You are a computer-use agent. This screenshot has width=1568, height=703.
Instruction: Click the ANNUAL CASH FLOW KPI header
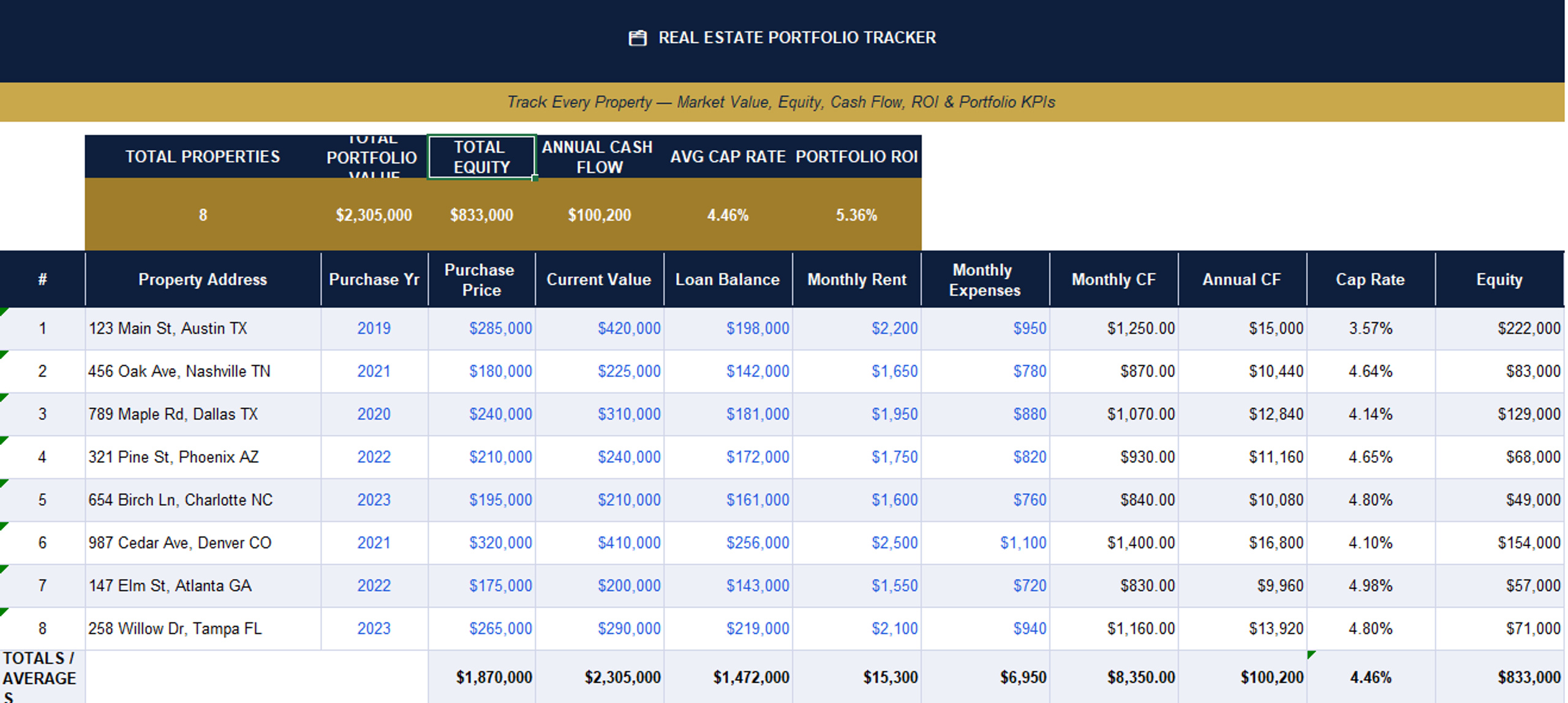pos(599,157)
